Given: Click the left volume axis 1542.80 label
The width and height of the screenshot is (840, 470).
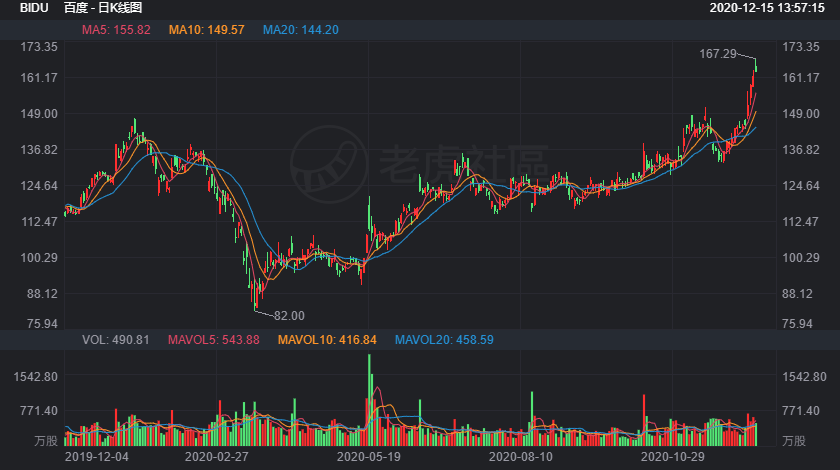Looking at the screenshot, I should click(x=36, y=377).
